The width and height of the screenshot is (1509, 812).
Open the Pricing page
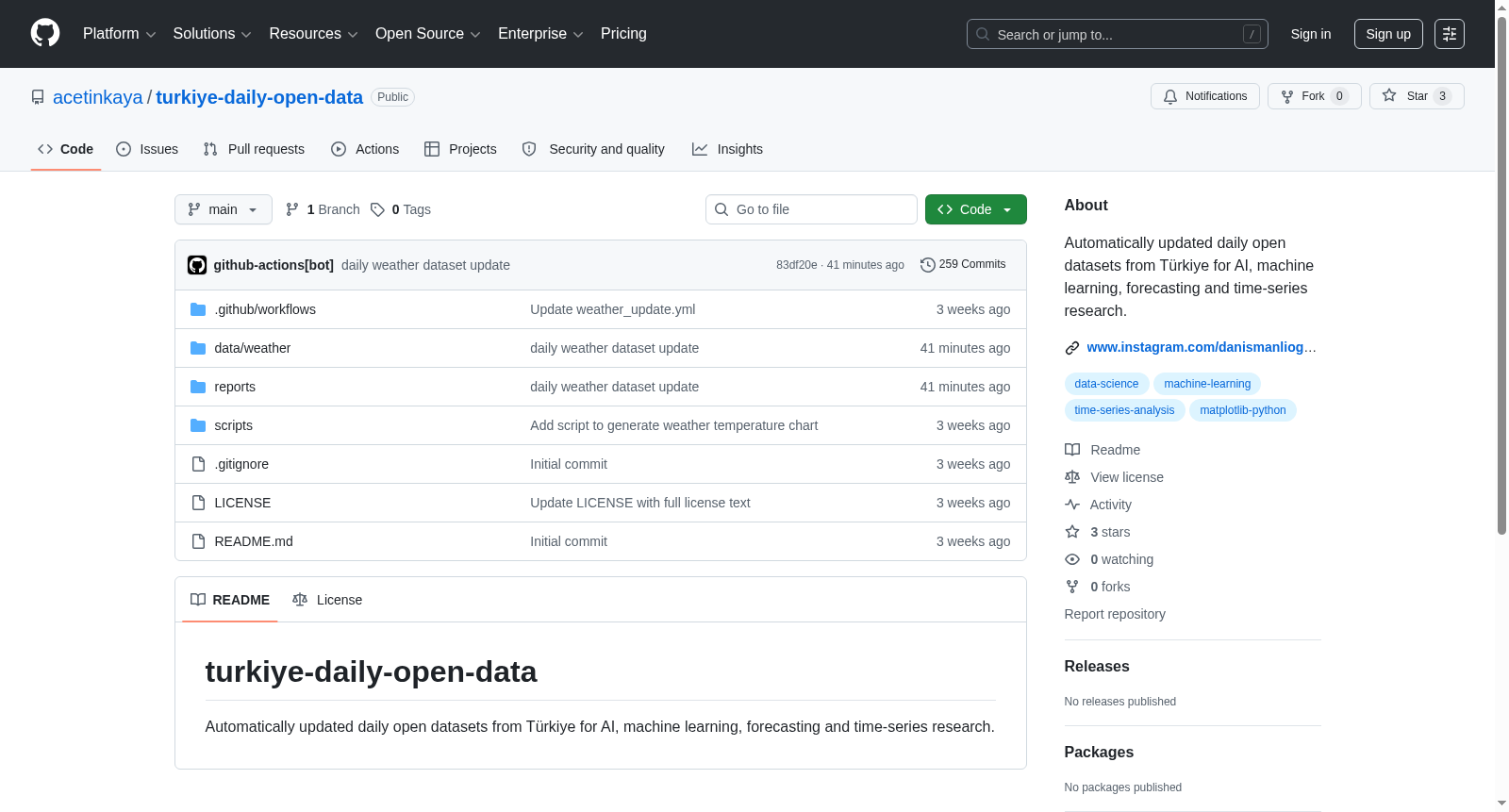pyautogui.click(x=623, y=34)
